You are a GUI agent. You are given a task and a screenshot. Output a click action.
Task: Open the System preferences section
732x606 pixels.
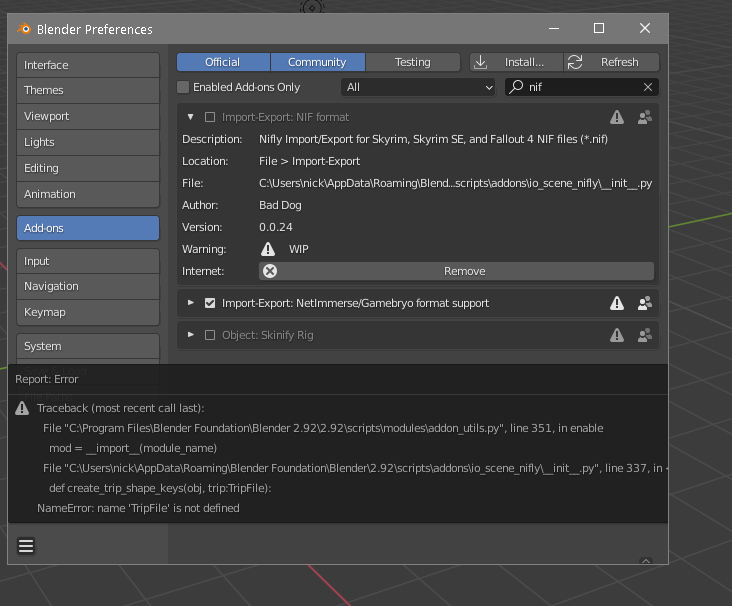pos(88,346)
